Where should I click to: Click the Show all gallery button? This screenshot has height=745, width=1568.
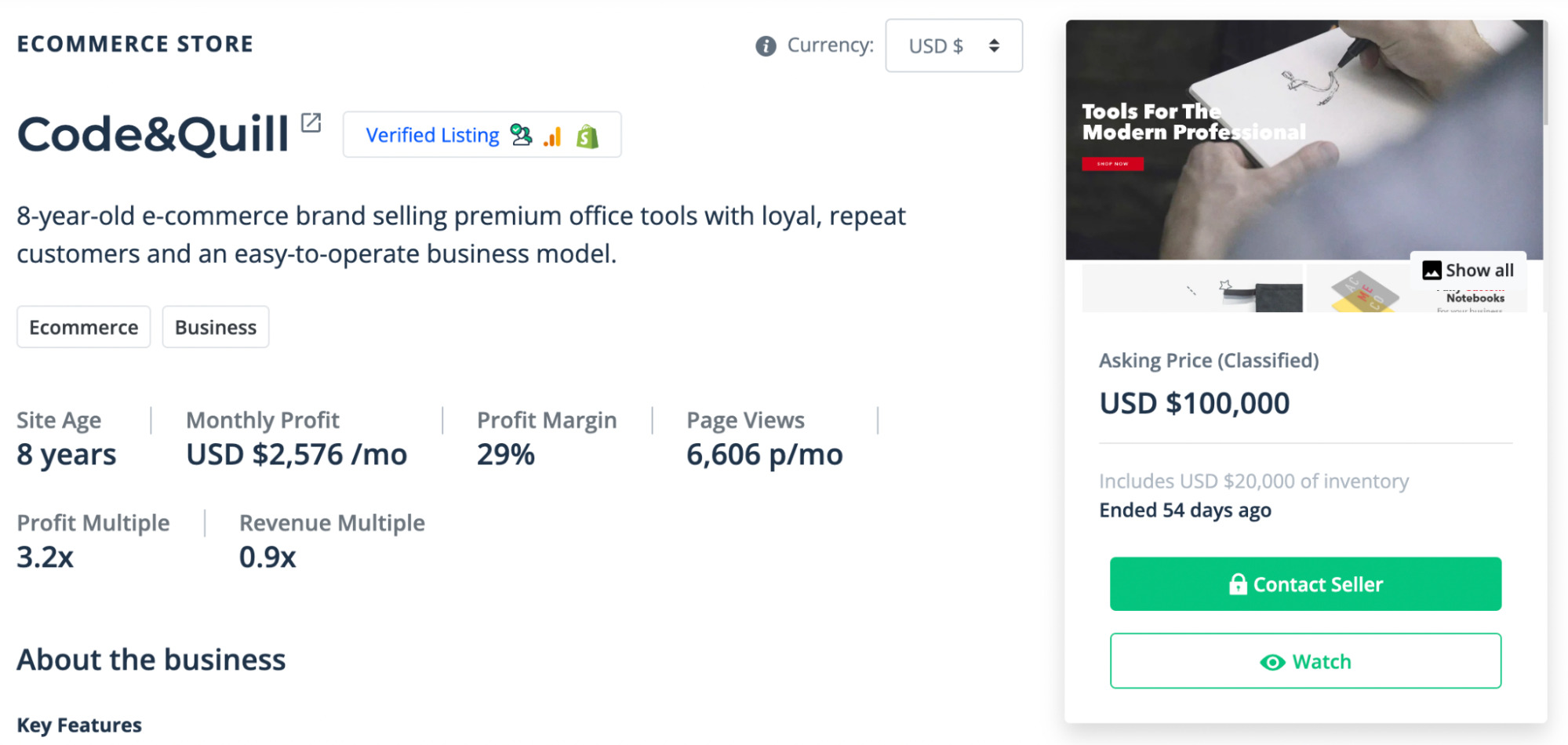click(1468, 270)
